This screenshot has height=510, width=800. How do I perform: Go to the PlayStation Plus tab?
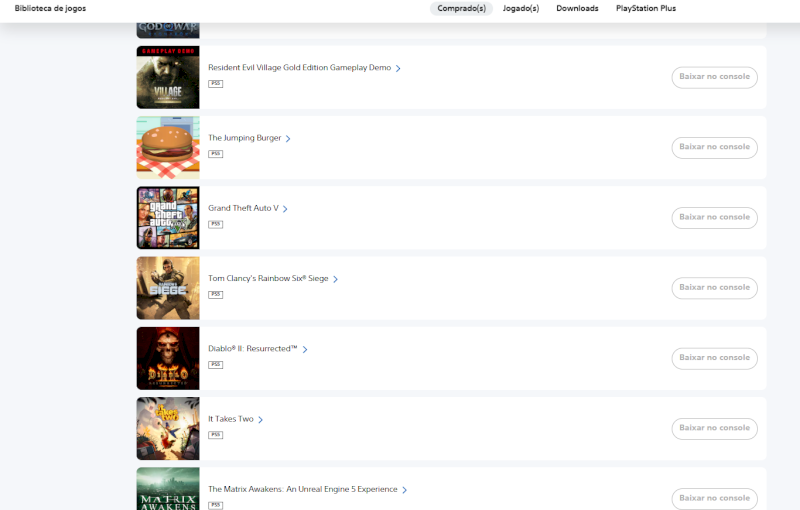pos(645,9)
